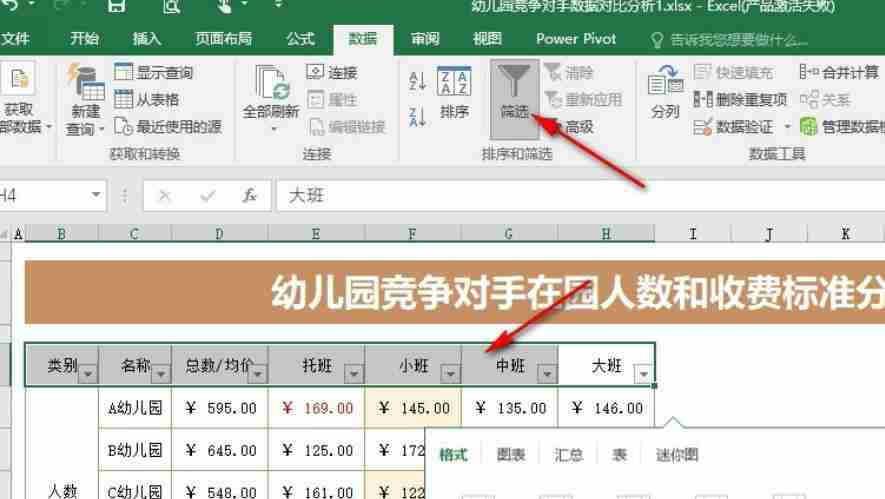The width and height of the screenshot is (885, 499).
Task: Click Consolidate (合并计算)
Action: tap(839, 72)
